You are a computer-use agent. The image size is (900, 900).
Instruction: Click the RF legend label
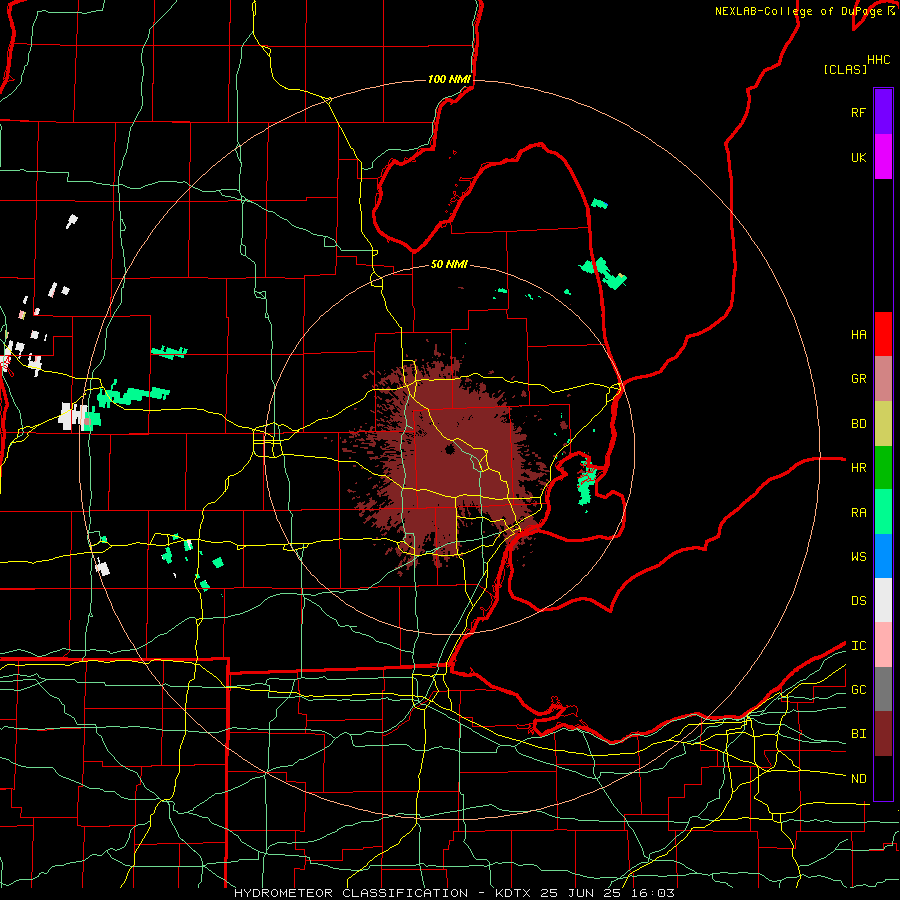[858, 112]
